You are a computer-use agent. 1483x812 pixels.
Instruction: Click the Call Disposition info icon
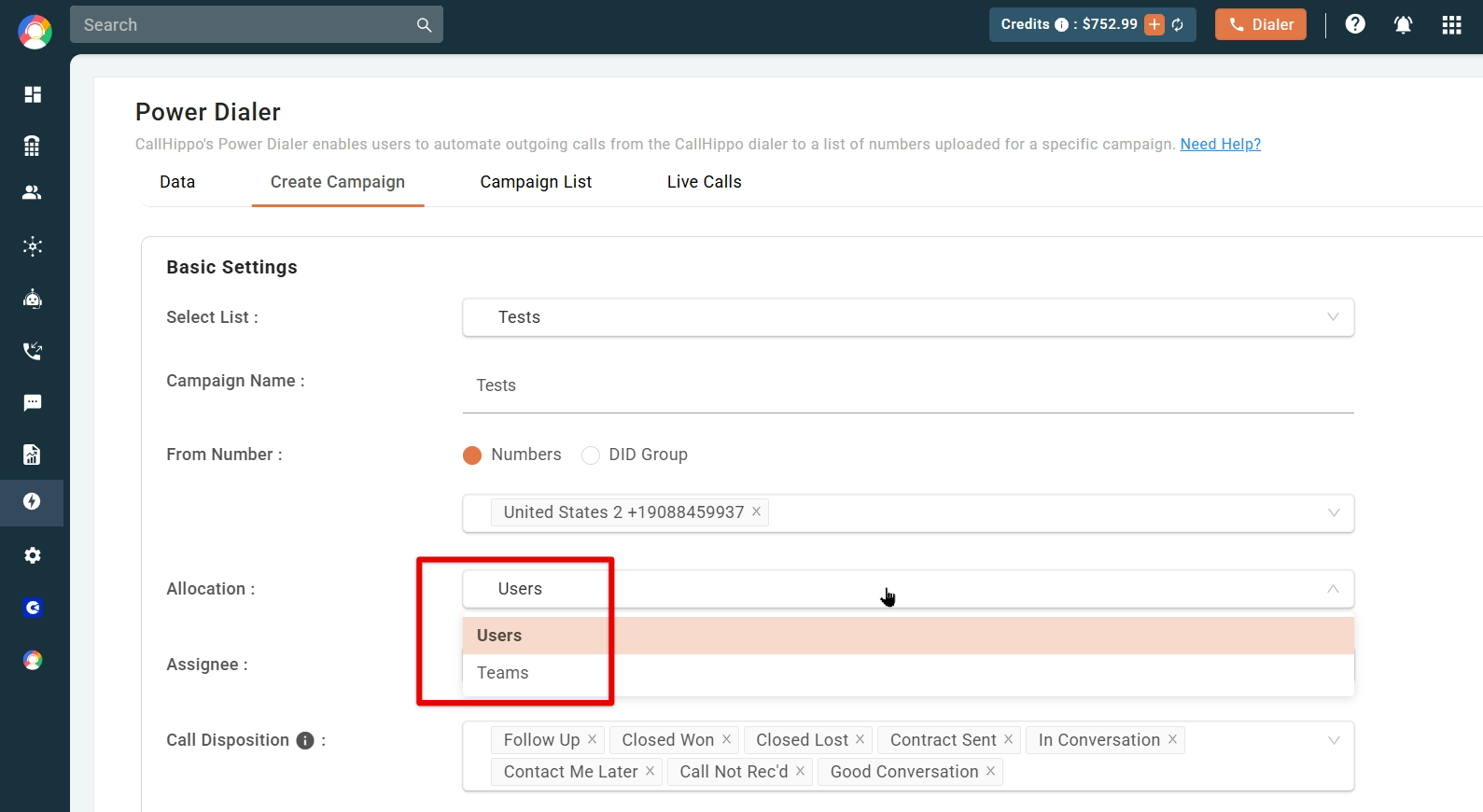(305, 740)
